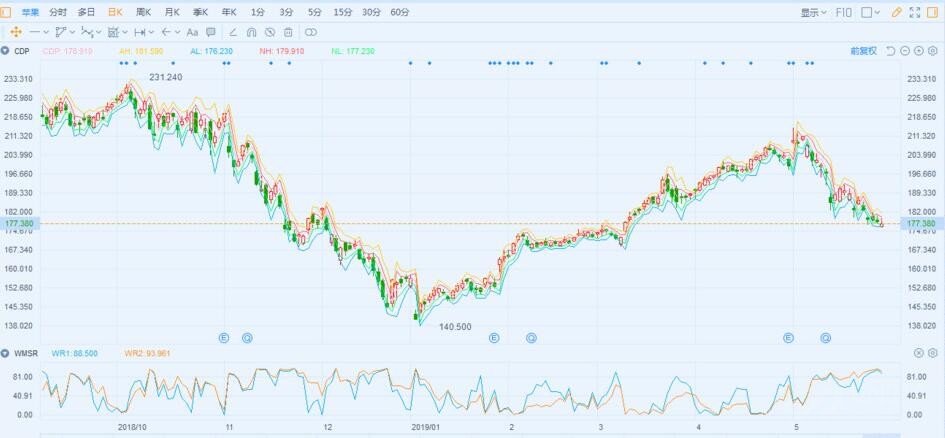Switch to 30分 thirty-minute chart
Viewport: 945px width, 438px height.
tap(371, 12)
